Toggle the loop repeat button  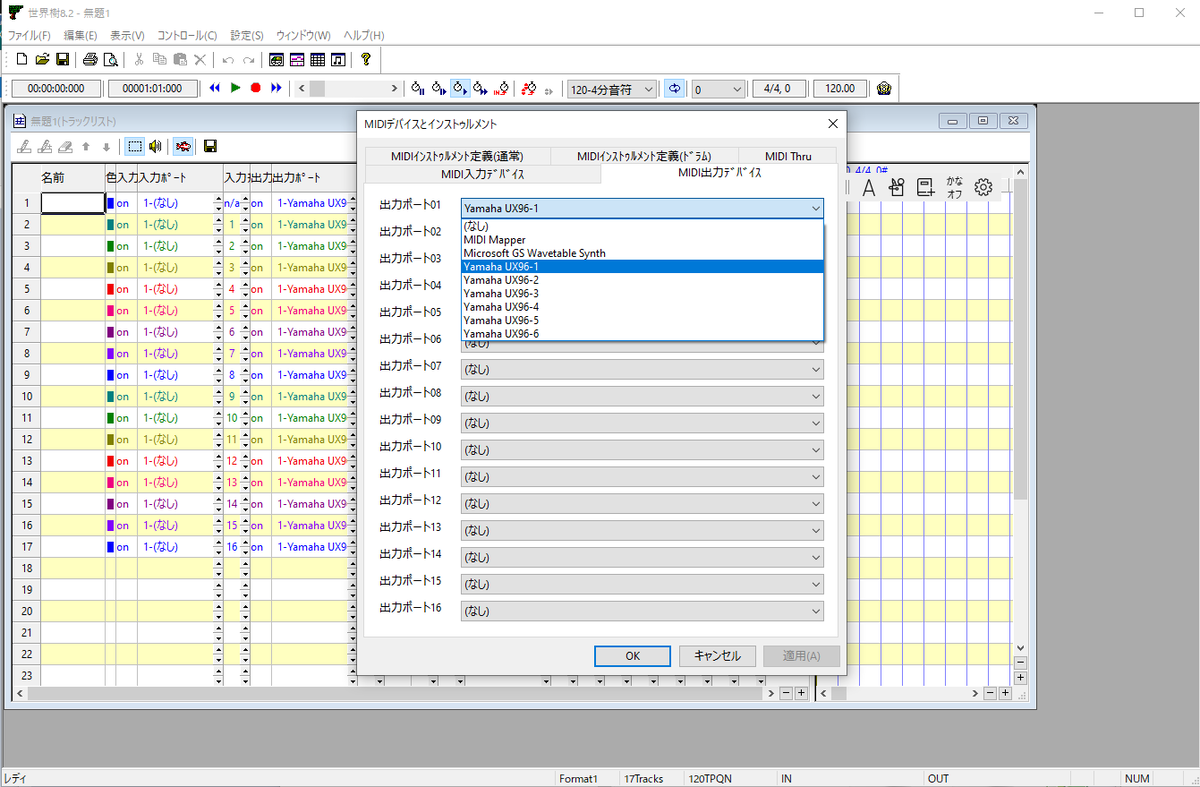pos(674,88)
